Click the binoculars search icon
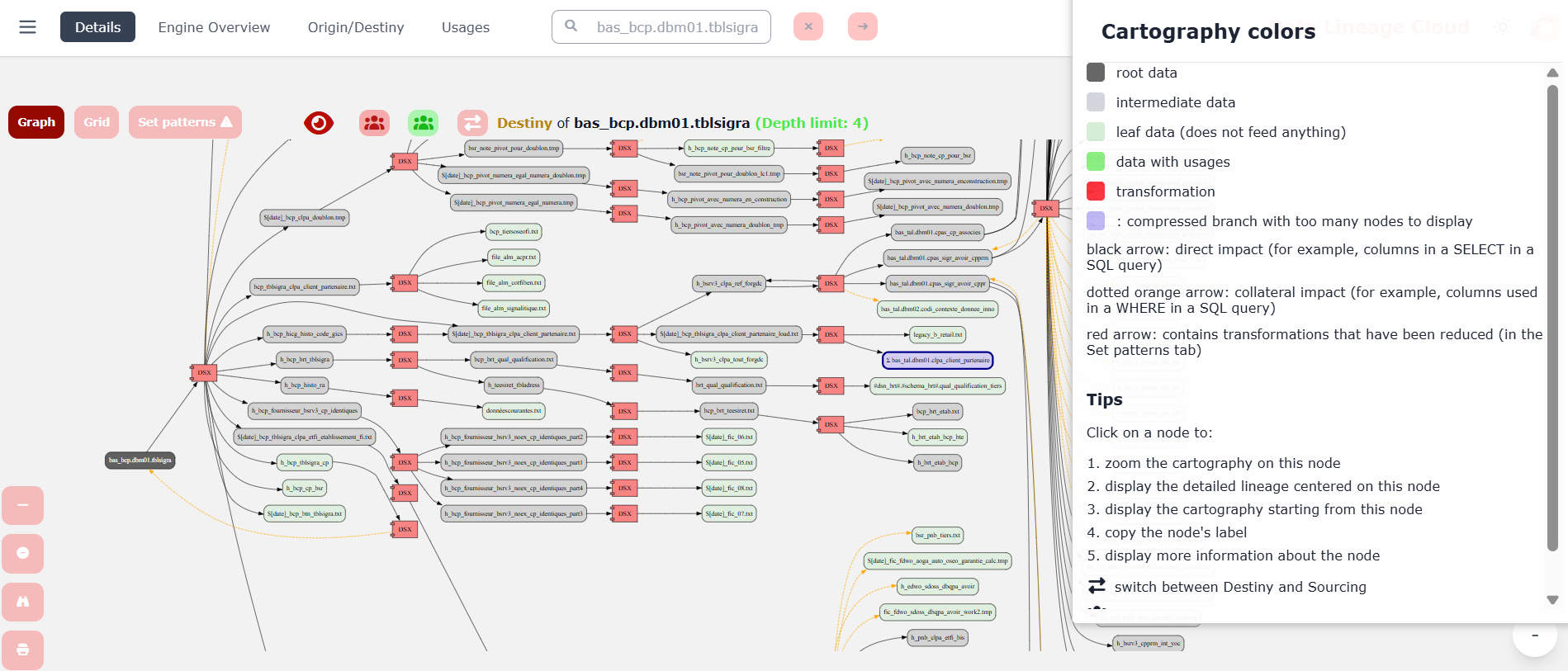 click(23, 602)
